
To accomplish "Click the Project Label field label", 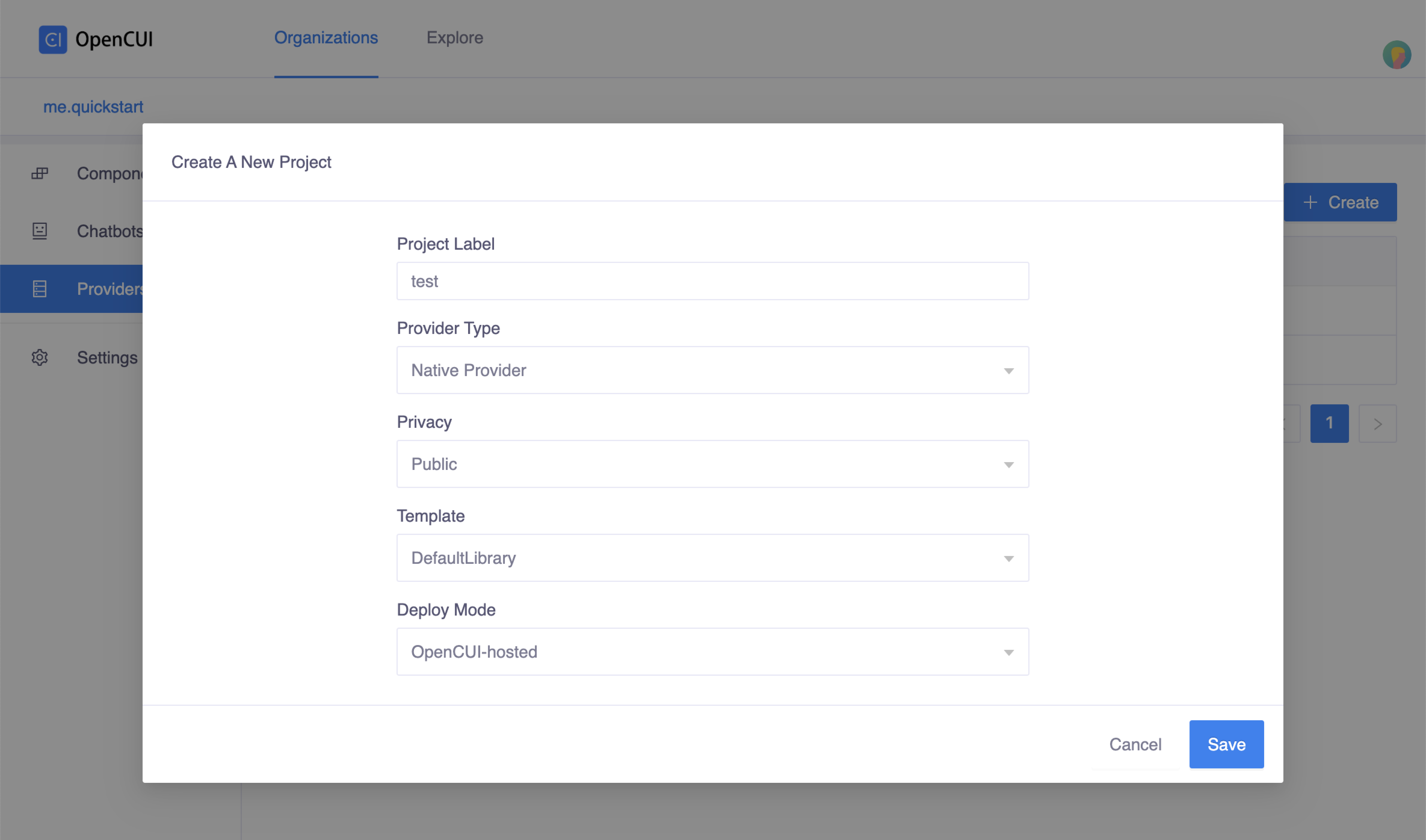I will pyautogui.click(x=446, y=244).
